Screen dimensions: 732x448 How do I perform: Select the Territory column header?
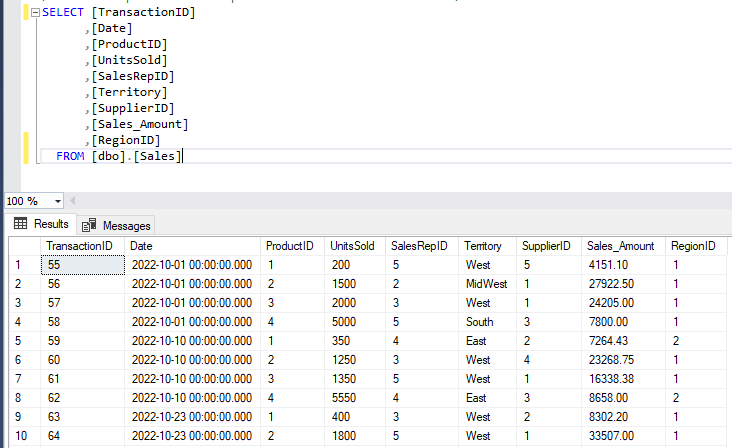[x=488, y=246]
